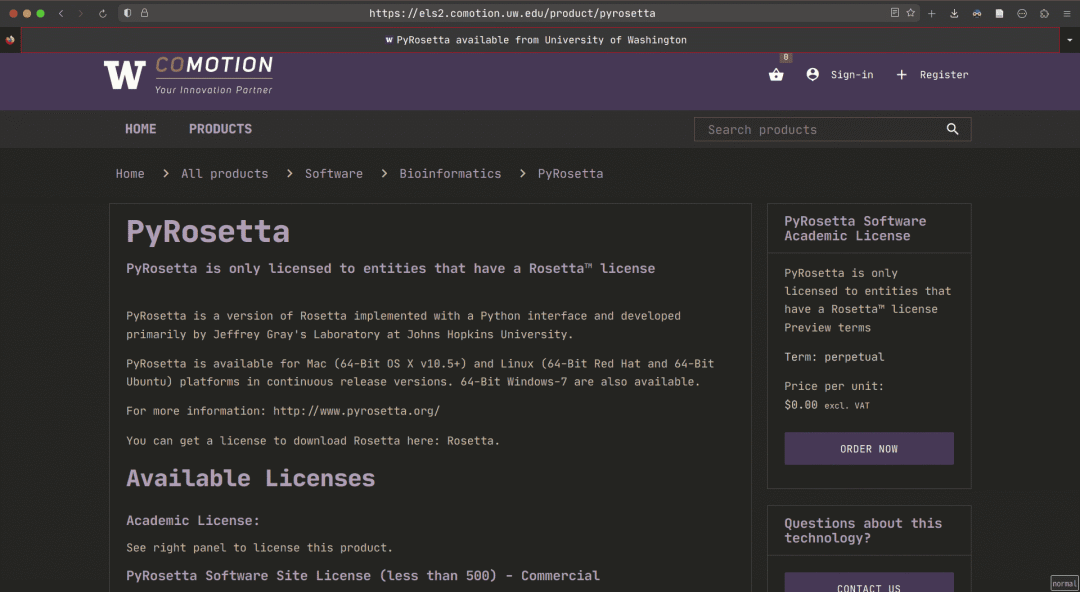The image size is (1080, 592).
Task: Click the padlock site security icon
Action: (x=144, y=13)
